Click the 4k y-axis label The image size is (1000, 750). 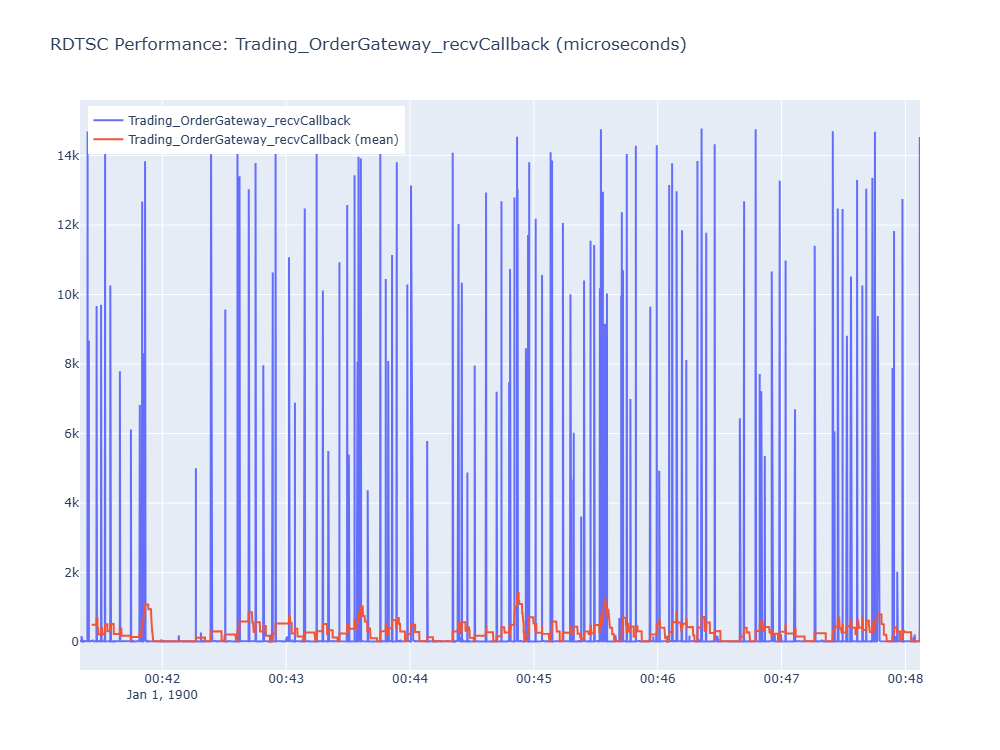[71, 503]
